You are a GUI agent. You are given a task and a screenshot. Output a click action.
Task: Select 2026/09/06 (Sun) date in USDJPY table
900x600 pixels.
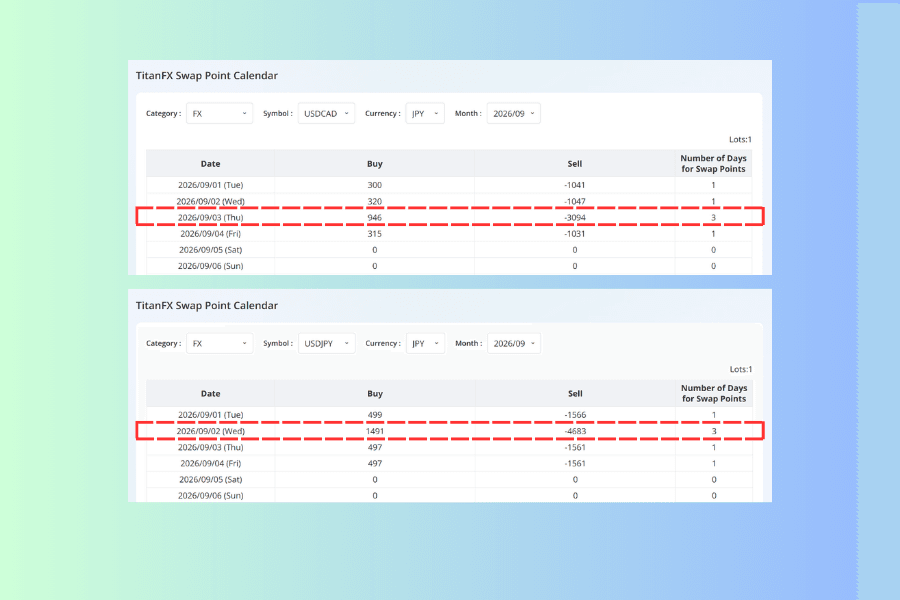[211, 496]
